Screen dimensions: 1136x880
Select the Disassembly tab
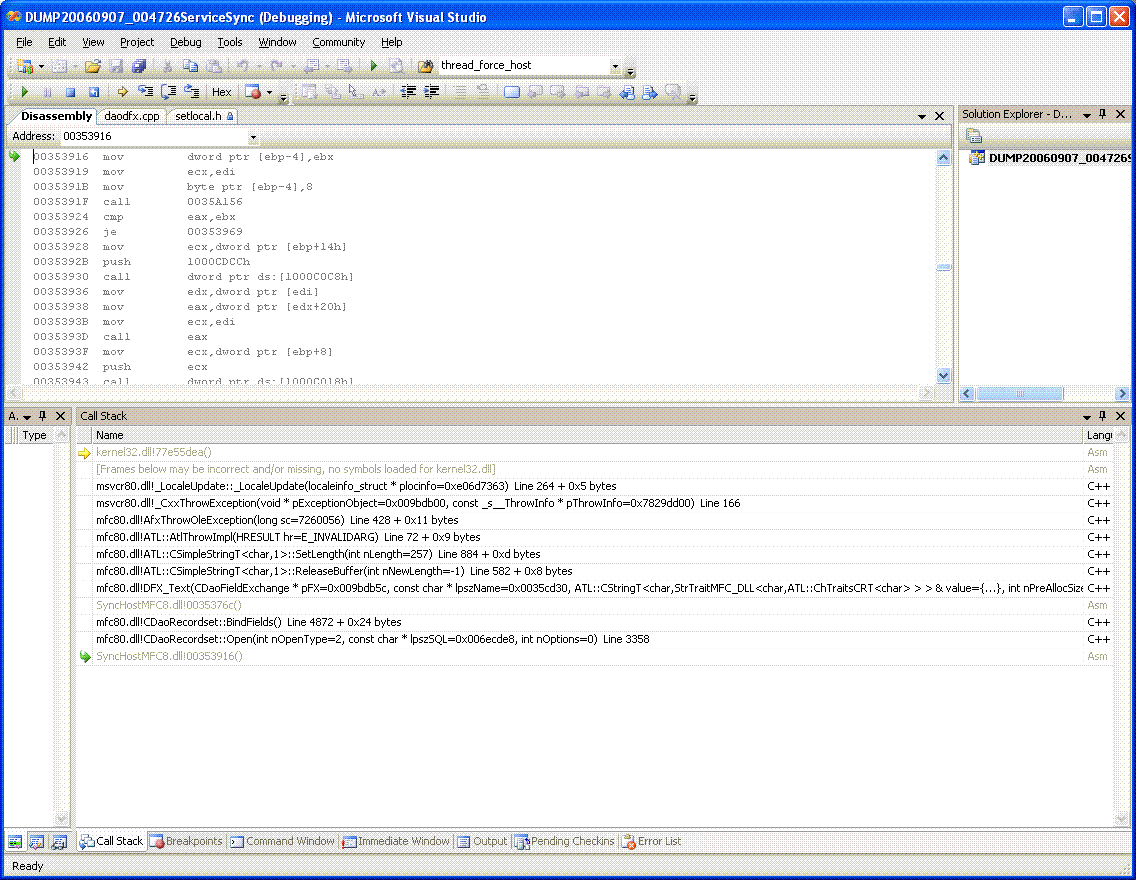[x=56, y=116]
